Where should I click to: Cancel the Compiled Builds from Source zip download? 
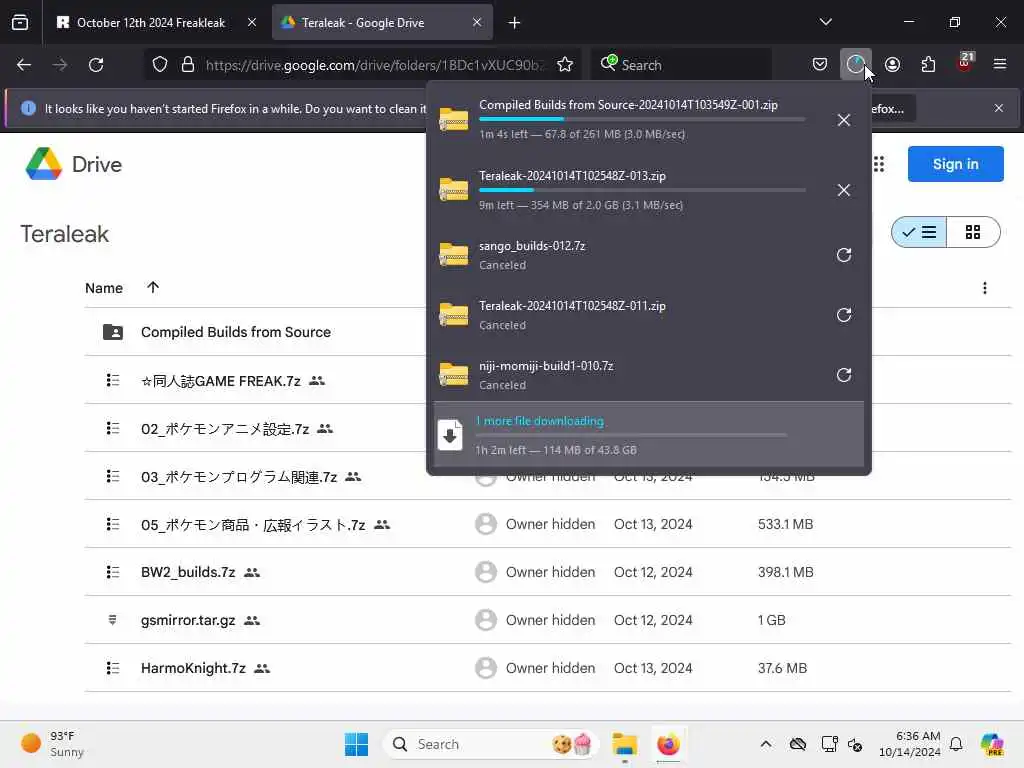(843, 120)
